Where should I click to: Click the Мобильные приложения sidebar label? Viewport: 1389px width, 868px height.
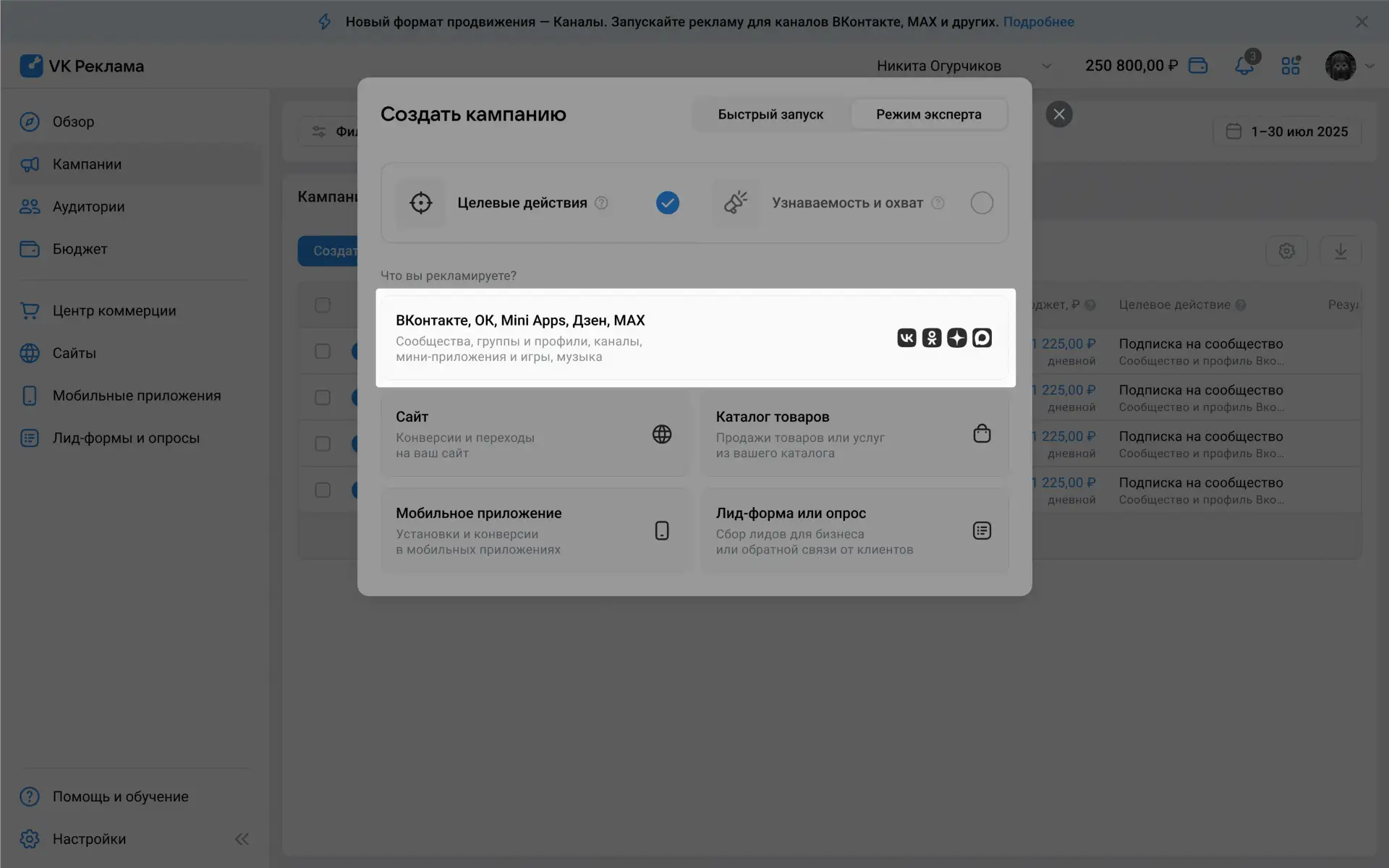(137, 396)
